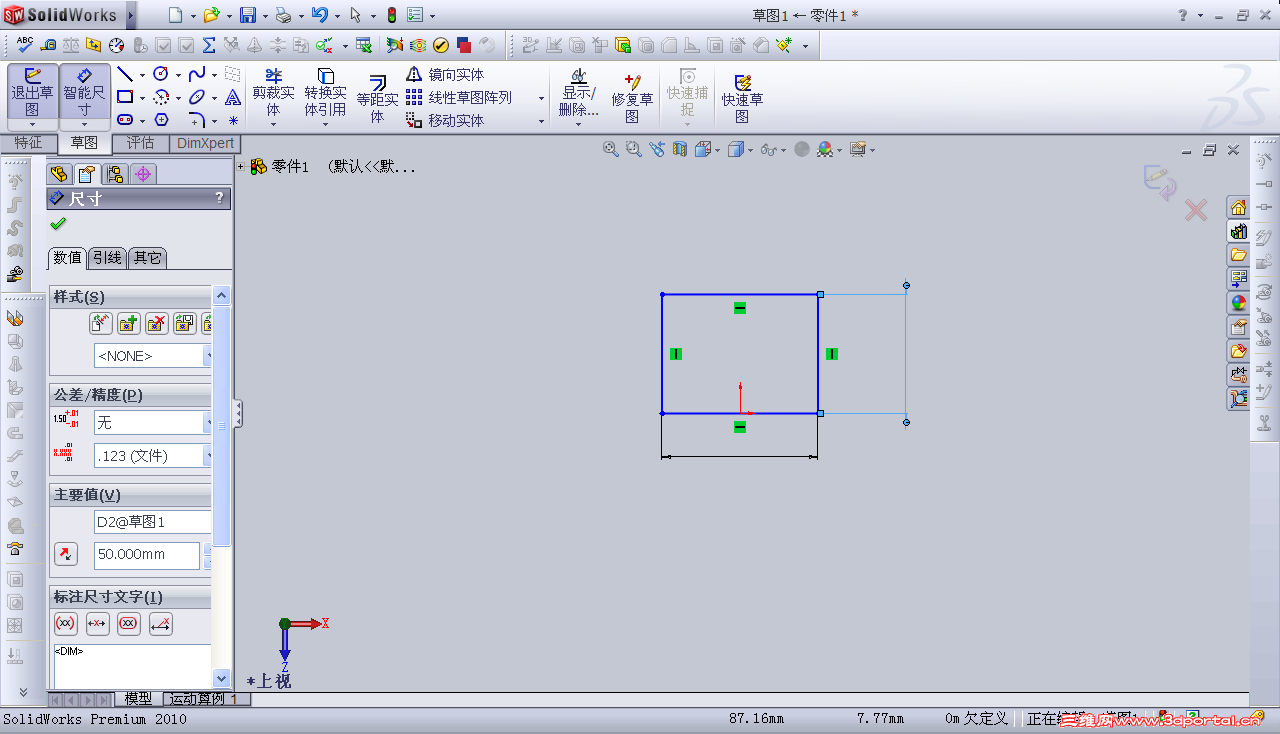The width and height of the screenshot is (1280, 734).
Task: Click the Undo arrow icon
Action: click(319, 15)
